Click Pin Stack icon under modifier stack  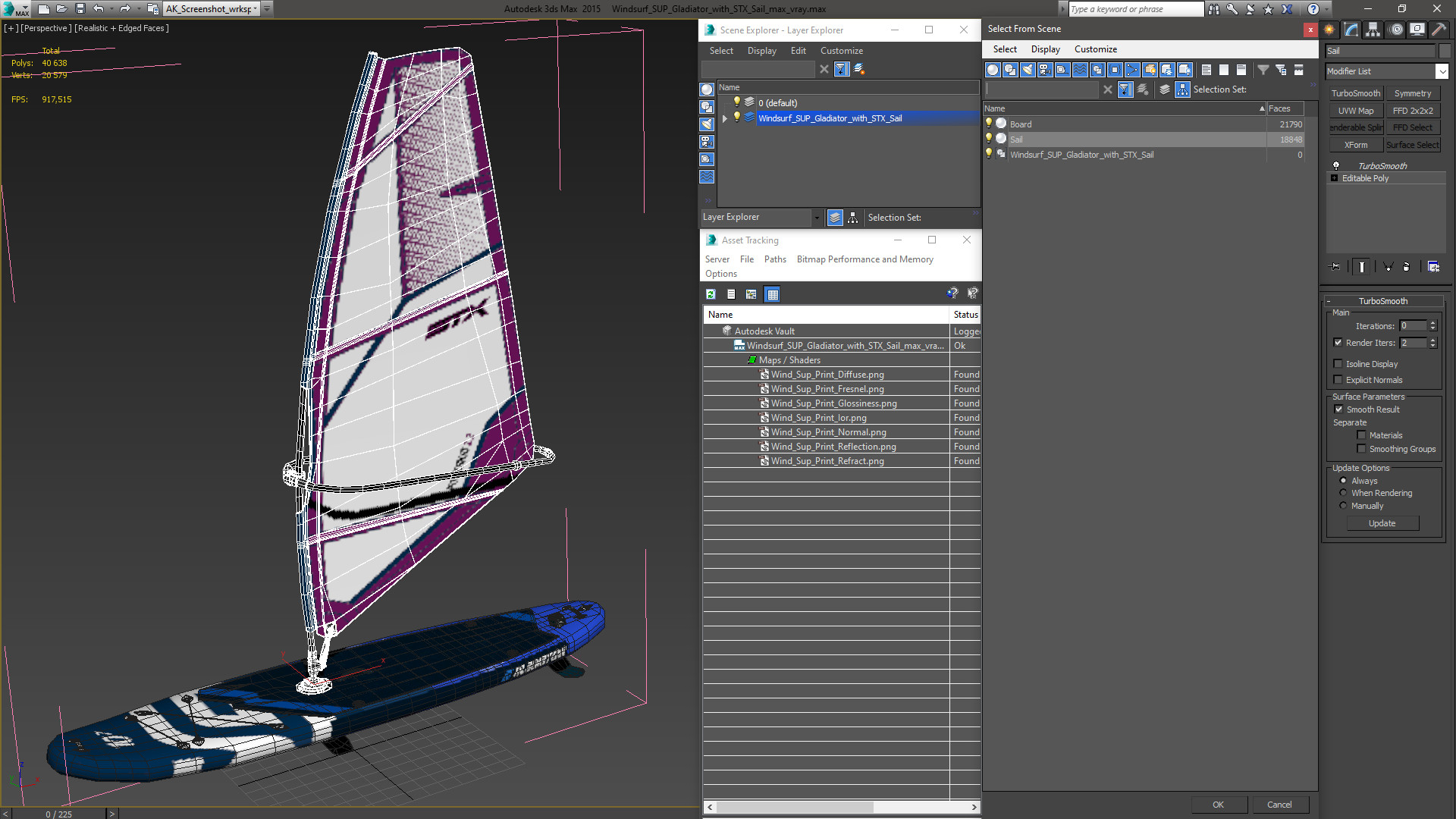click(1335, 267)
